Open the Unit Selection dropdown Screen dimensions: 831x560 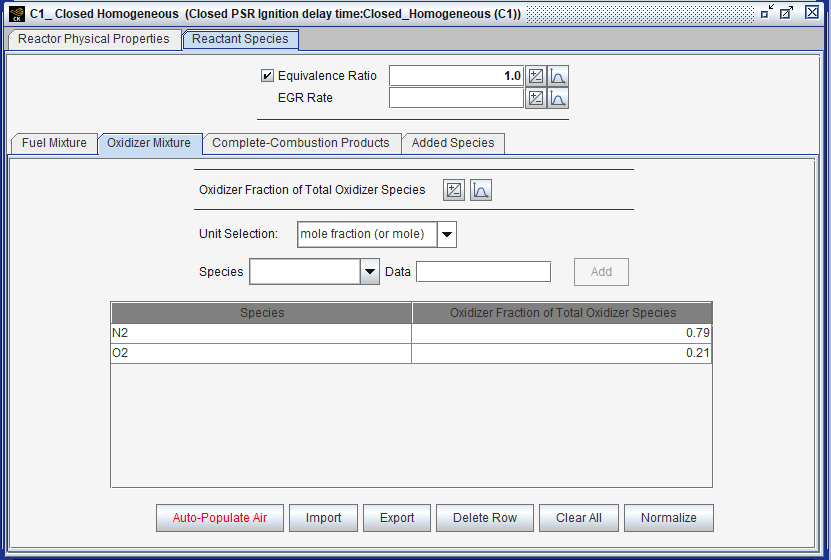[x=447, y=234]
